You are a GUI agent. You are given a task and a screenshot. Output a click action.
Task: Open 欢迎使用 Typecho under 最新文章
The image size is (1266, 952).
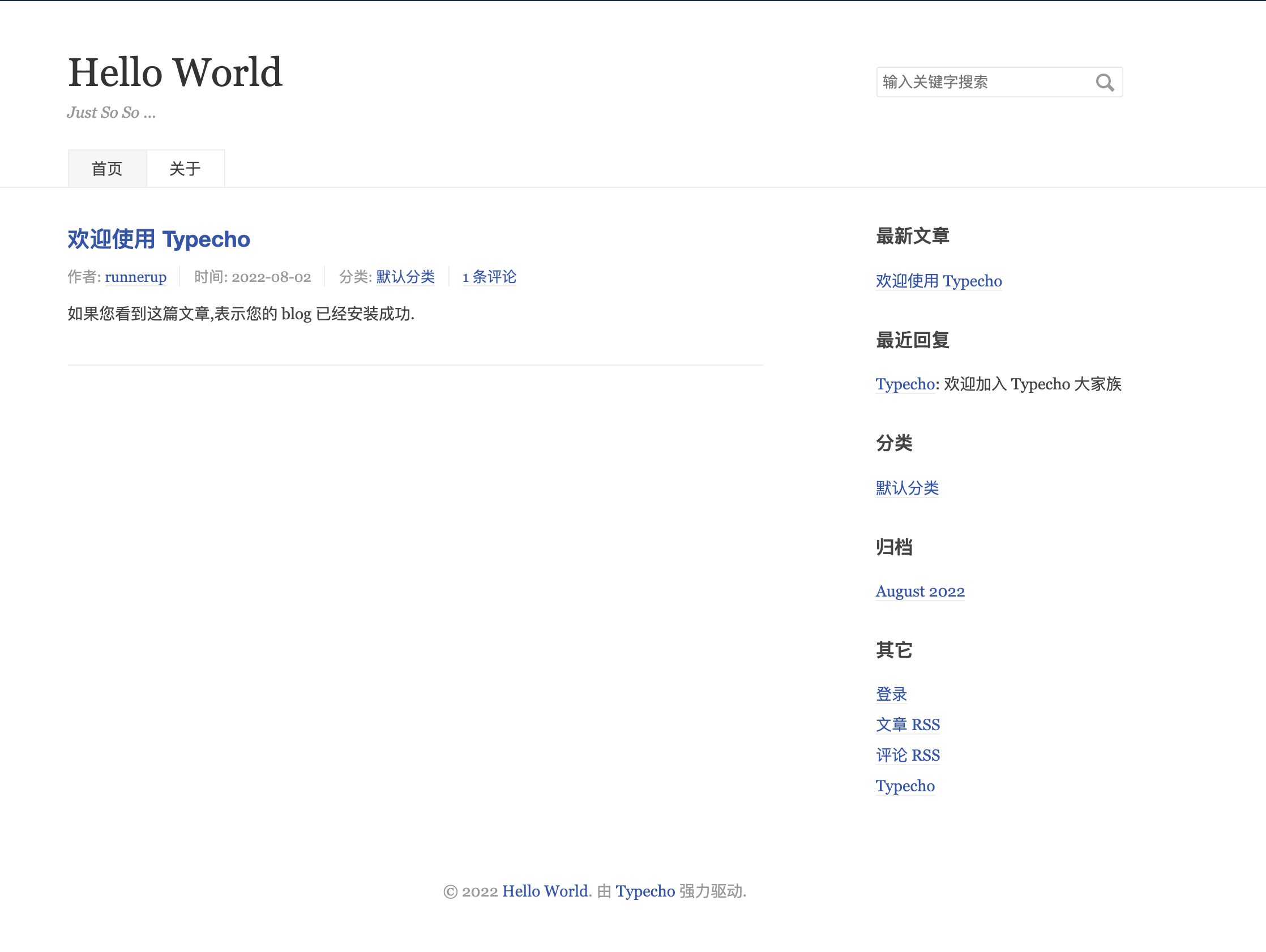[x=939, y=281]
